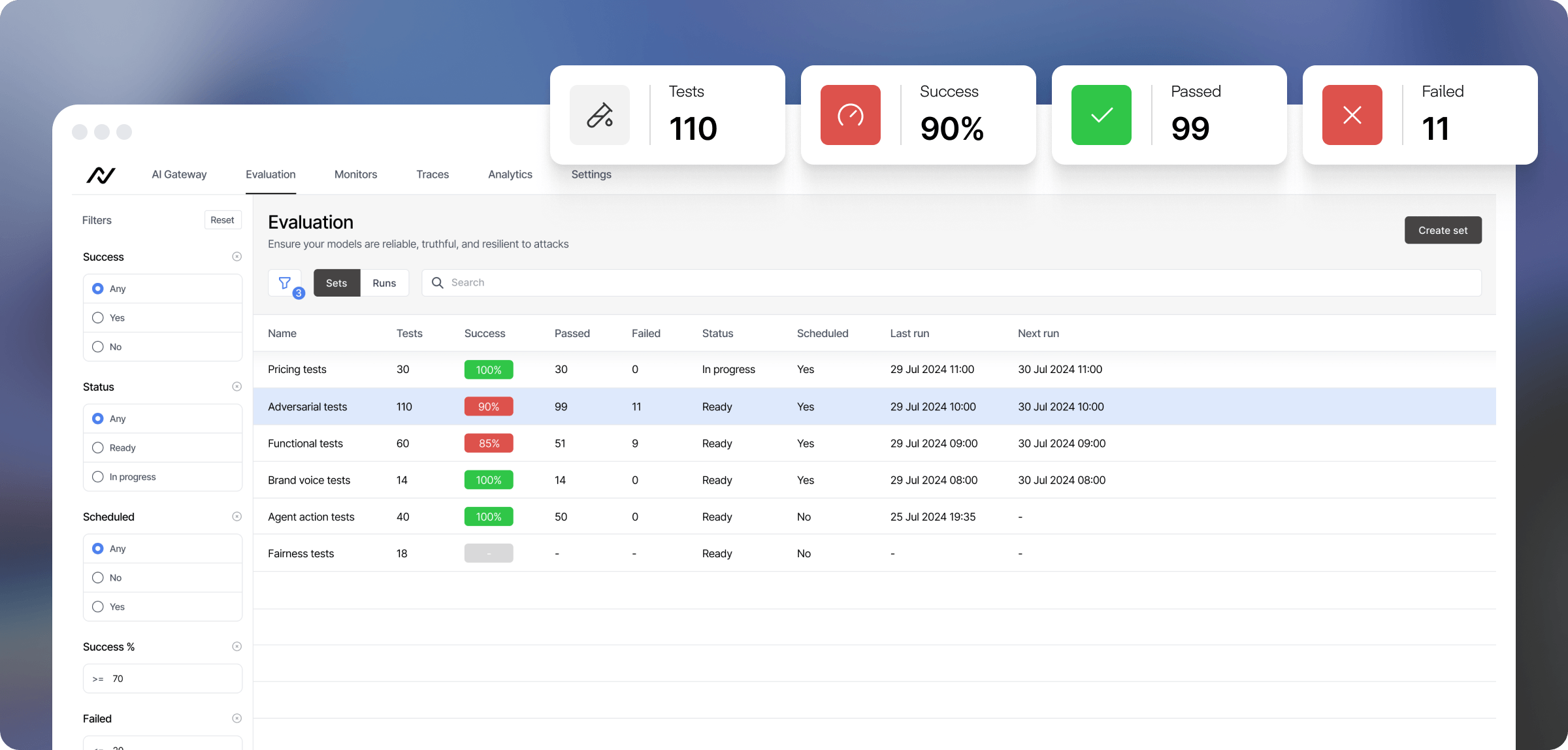Image resolution: width=1568 pixels, height=750 pixels.
Task: Open the Monitors tab
Action: pos(355,174)
